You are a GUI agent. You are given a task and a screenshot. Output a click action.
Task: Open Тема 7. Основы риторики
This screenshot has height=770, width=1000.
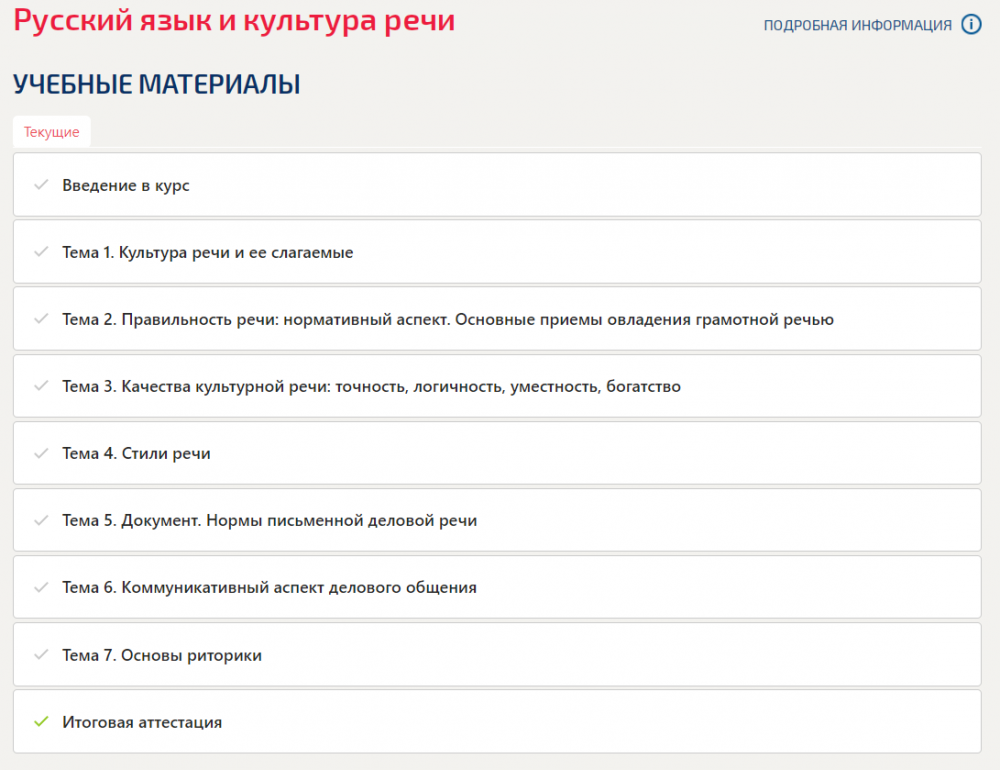pyautogui.click(x=497, y=655)
